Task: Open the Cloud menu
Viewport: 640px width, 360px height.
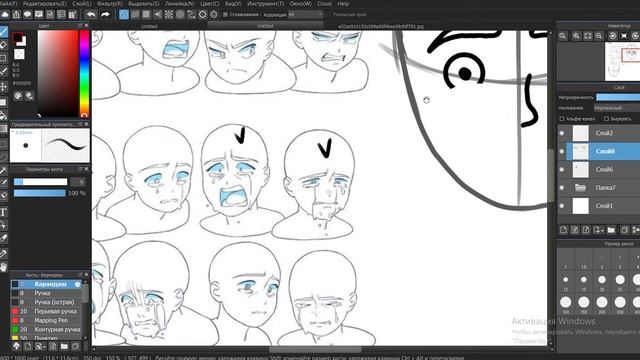Action: pyautogui.click(x=324, y=4)
